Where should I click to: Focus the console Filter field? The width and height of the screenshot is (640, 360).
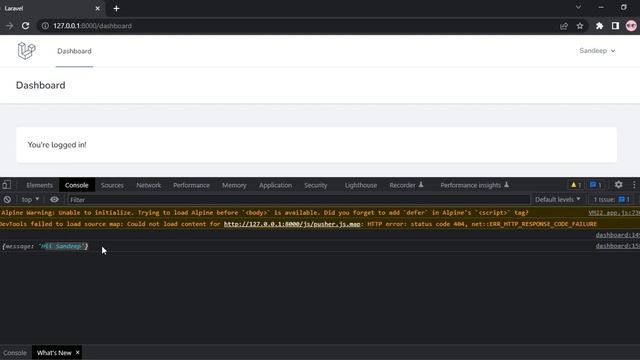[298, 200]
